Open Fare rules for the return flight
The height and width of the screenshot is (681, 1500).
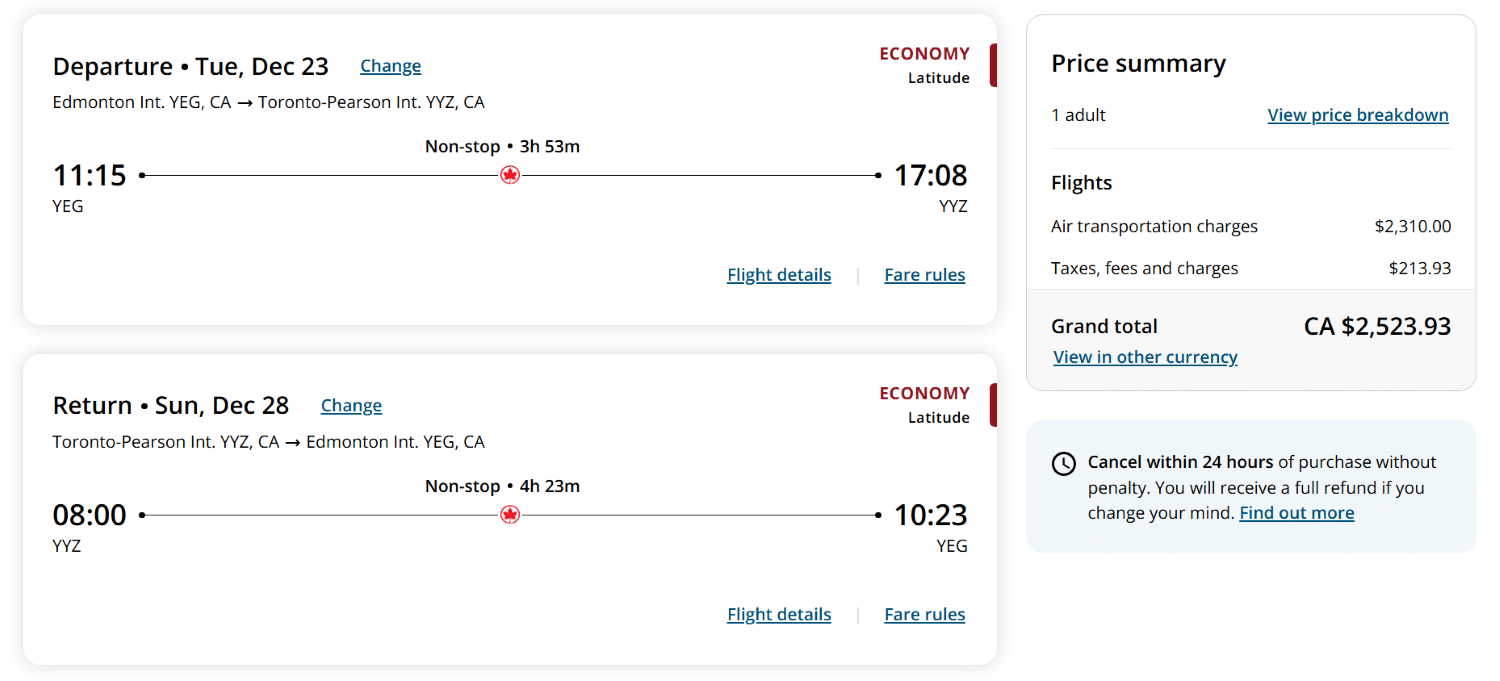click(924, 613)
